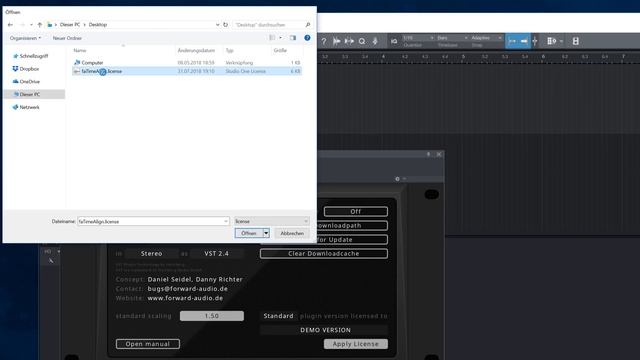Select the faTimeAlign.license file
Viewport: 640px width, 360px height.
[x=187, y=71]
